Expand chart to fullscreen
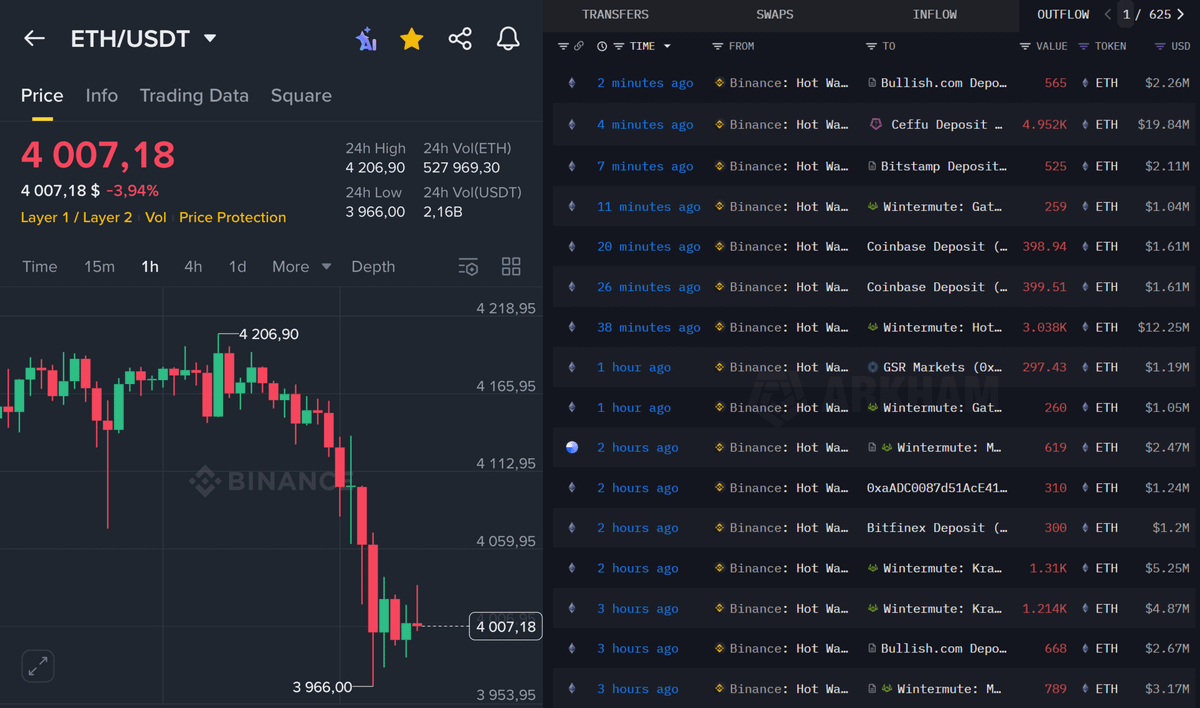Image resolution: width=1200 pixels, height=708 pixels. [x=38, y=666]
